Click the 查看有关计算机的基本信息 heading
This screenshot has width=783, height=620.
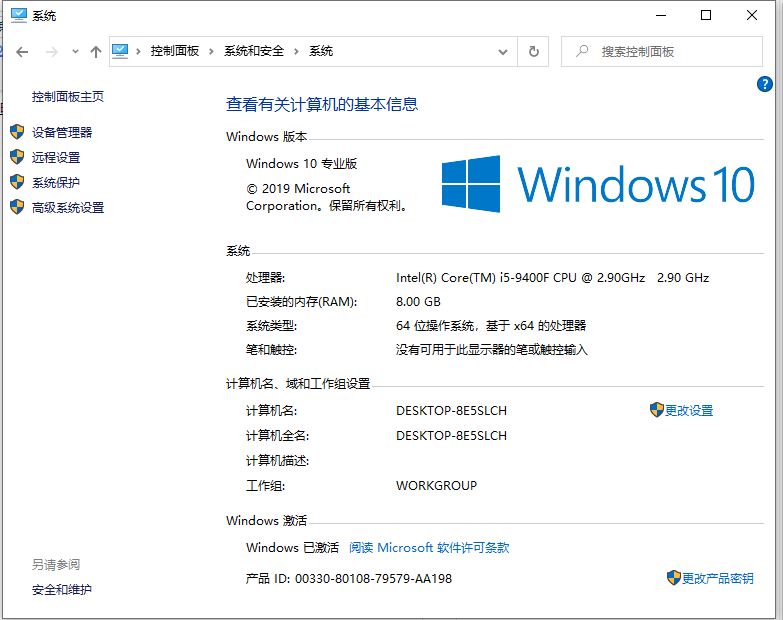(x=322, y=104)
